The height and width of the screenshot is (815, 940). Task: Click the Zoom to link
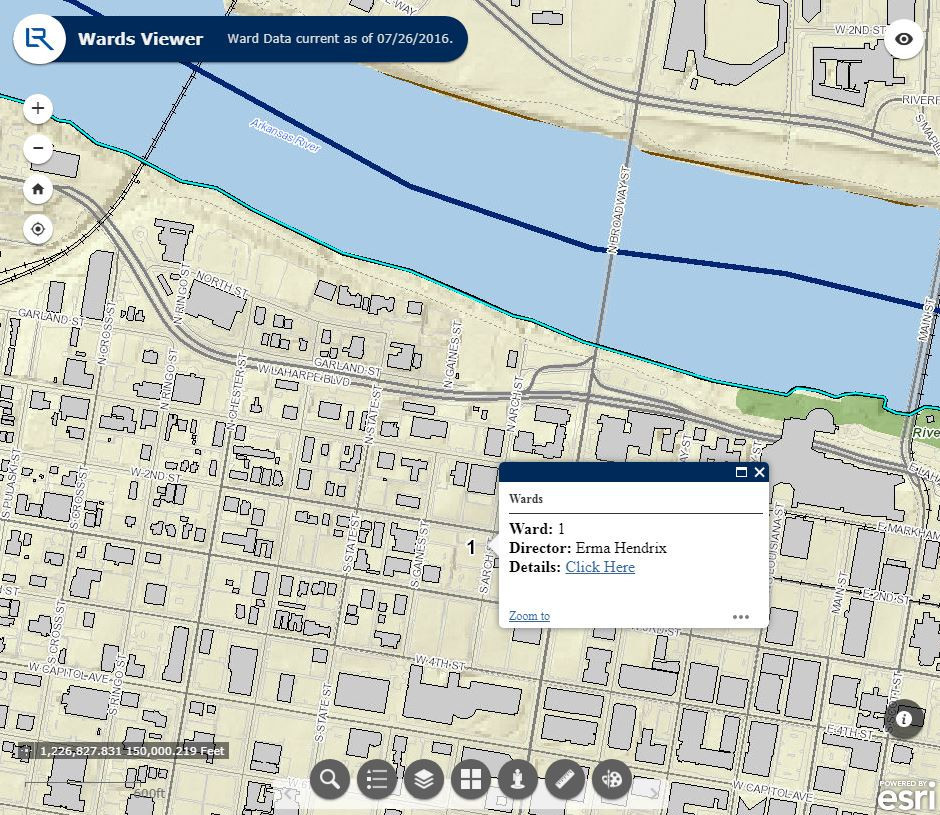[529, 616]
